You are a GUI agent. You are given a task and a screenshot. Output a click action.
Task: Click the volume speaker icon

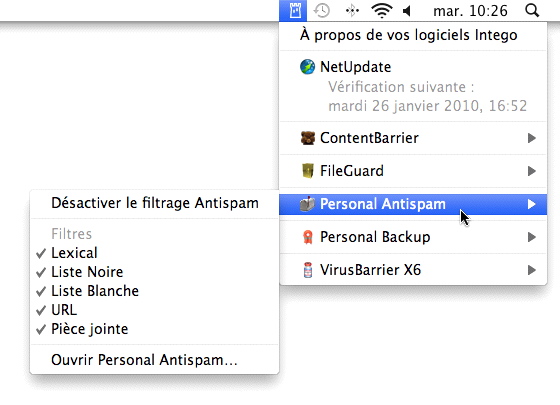407,11
